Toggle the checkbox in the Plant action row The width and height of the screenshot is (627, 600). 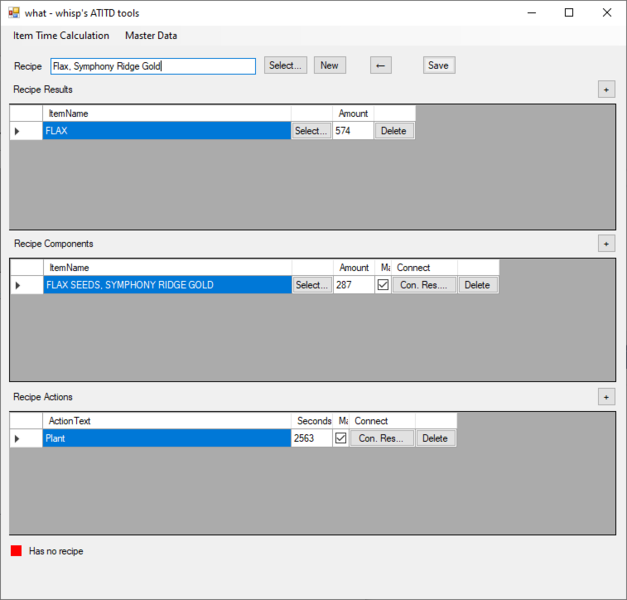341,439
